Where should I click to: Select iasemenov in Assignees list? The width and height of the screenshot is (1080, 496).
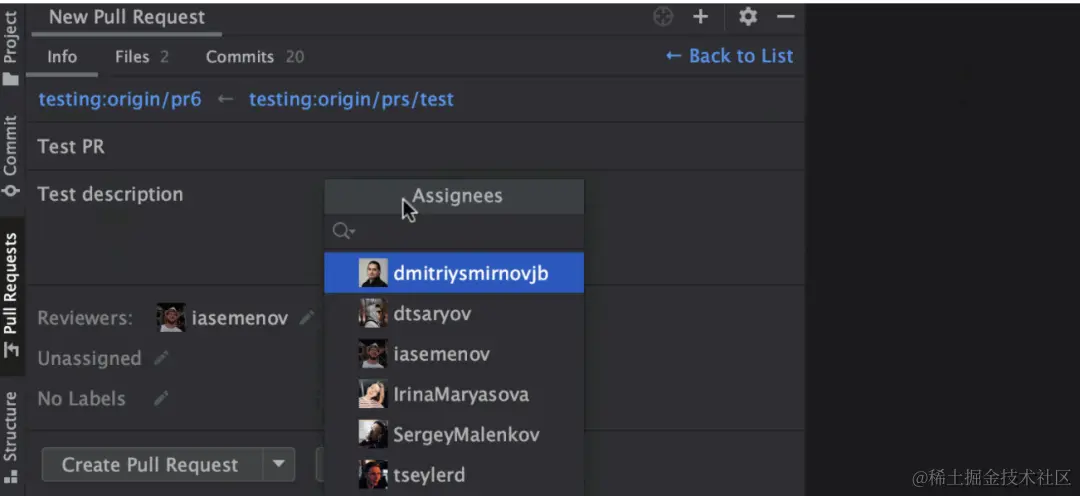click(x=455, y=354)
